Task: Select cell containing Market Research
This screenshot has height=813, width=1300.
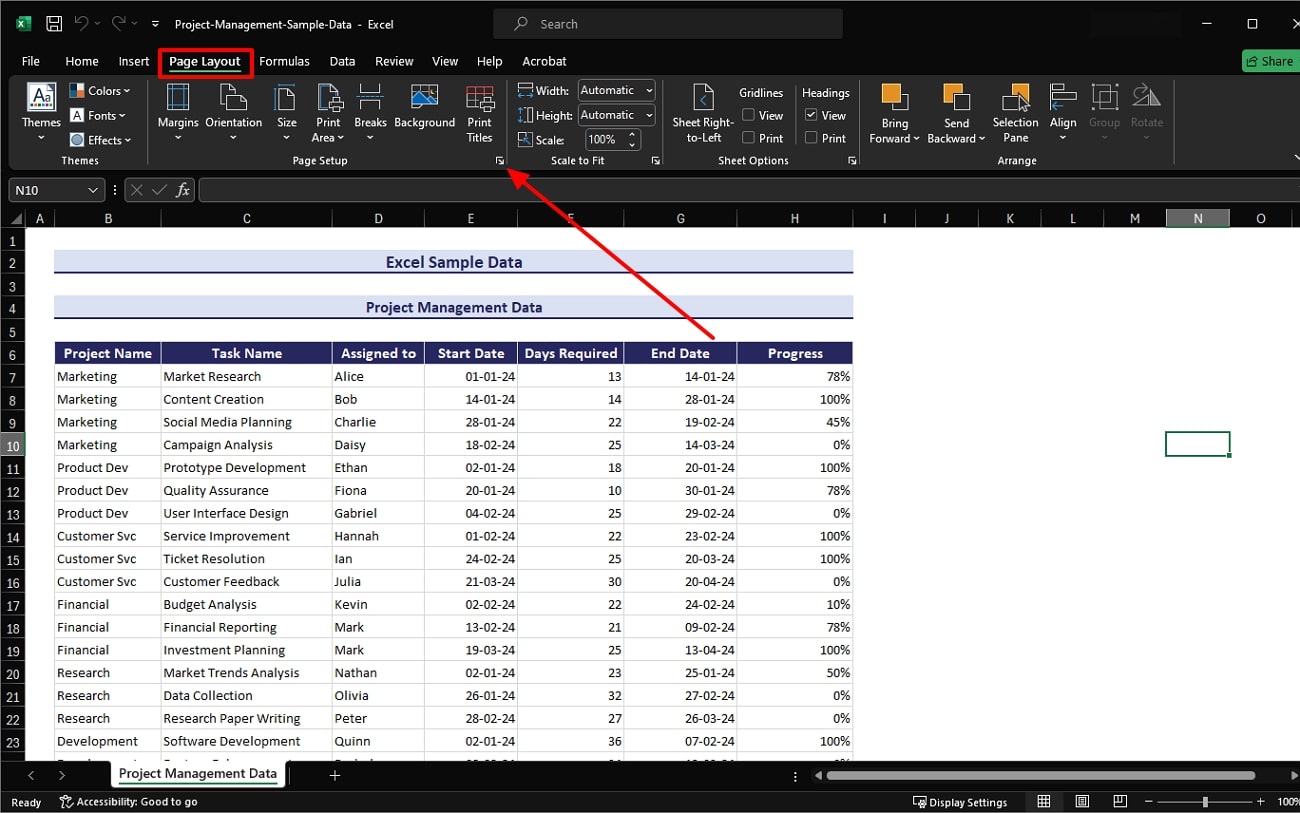Action: point(246,376)
